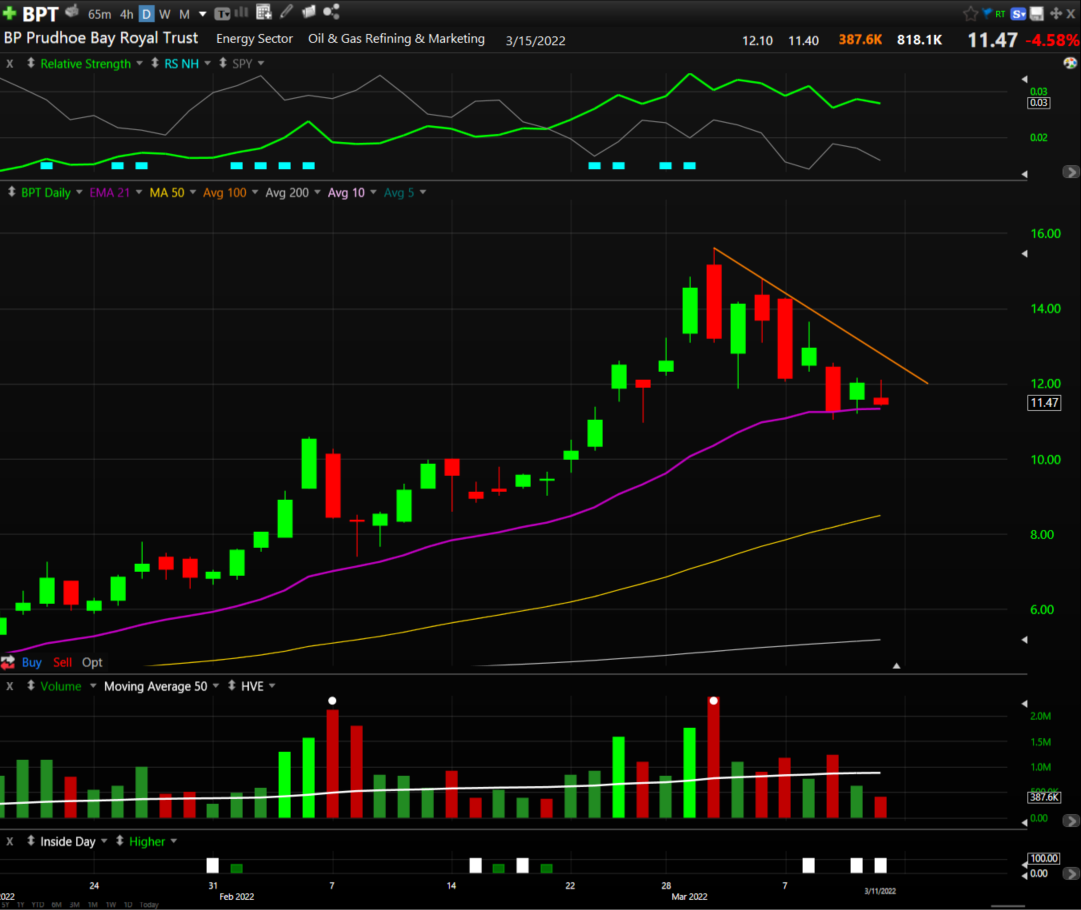Click the reorder arrows beside Inside Day
Image resolution: width=1081 pixels, height=910 pixels.
[31, 841]
